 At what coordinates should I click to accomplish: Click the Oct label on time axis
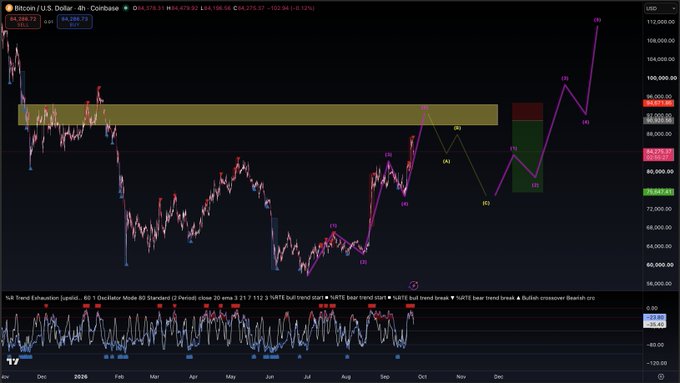422,376
